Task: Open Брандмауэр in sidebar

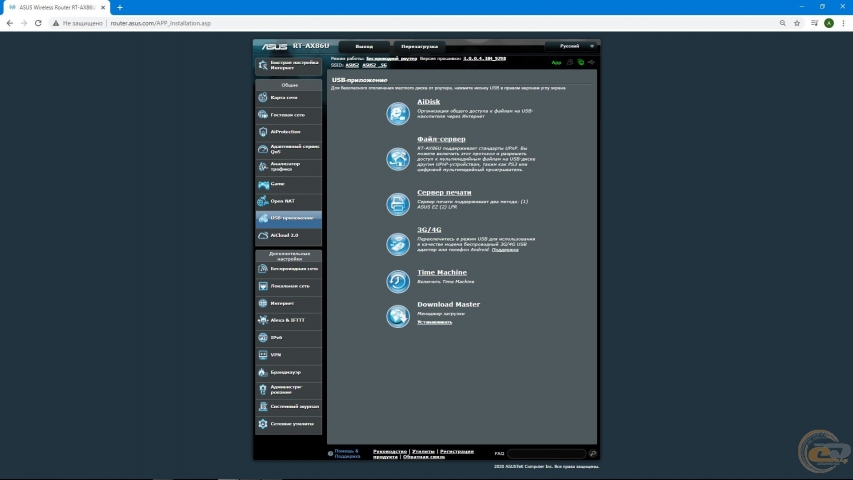Action: coord(288,372)
